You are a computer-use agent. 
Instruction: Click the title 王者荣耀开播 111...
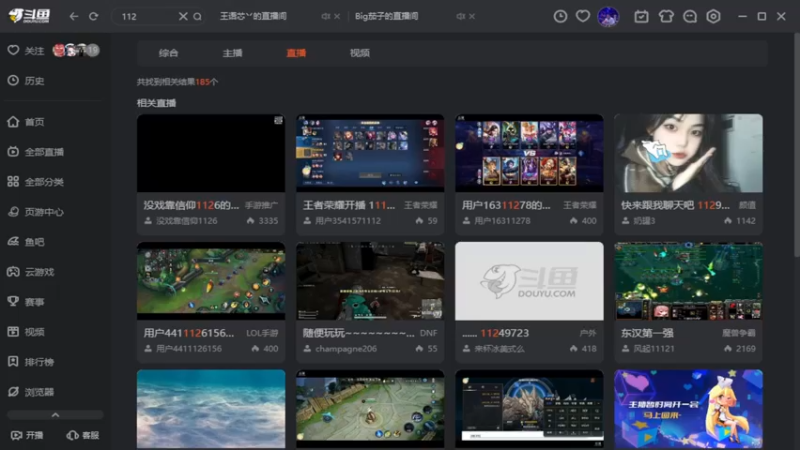[x=349, y=205]
